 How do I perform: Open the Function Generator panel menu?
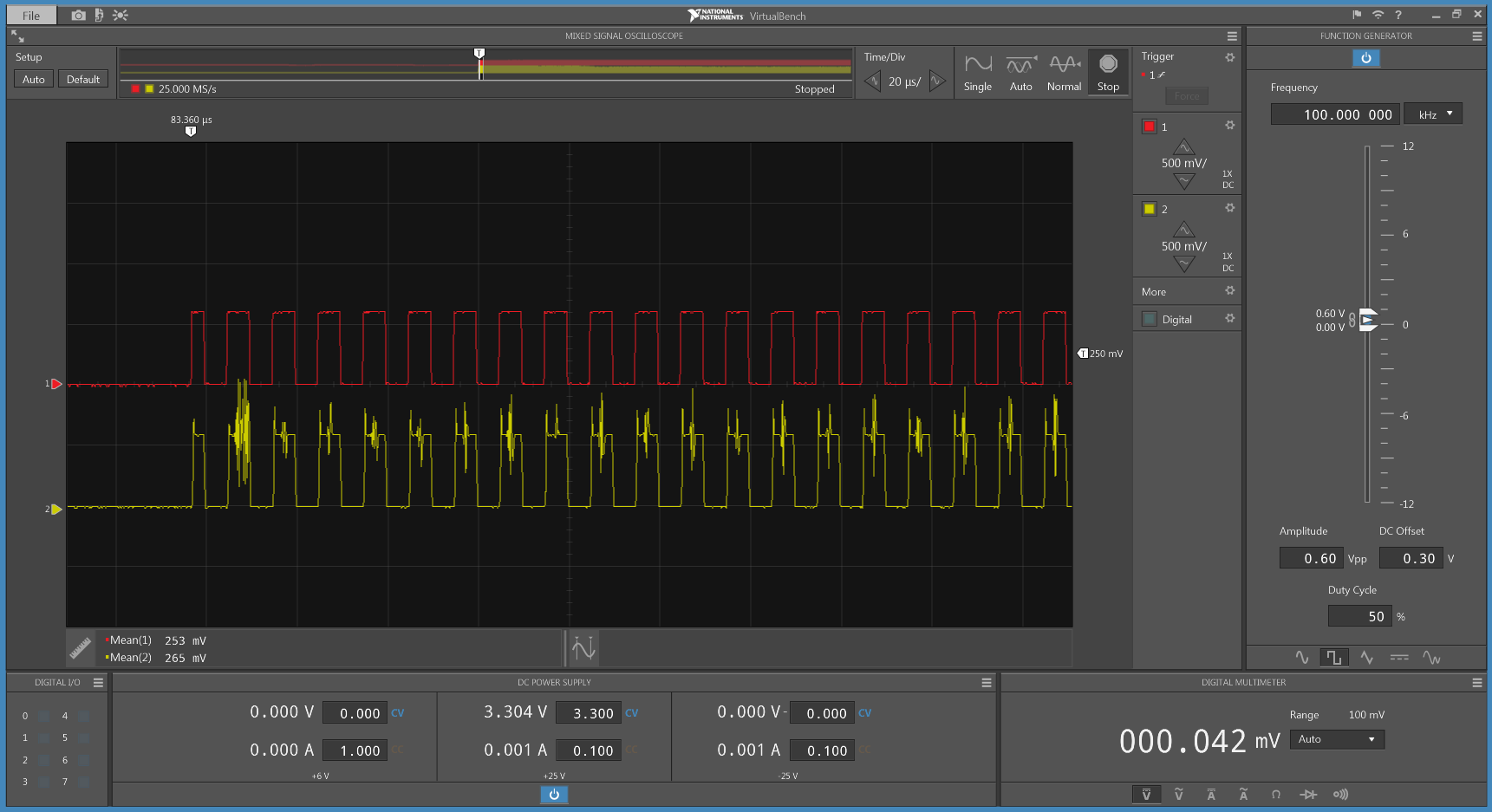click(1477, 36)
